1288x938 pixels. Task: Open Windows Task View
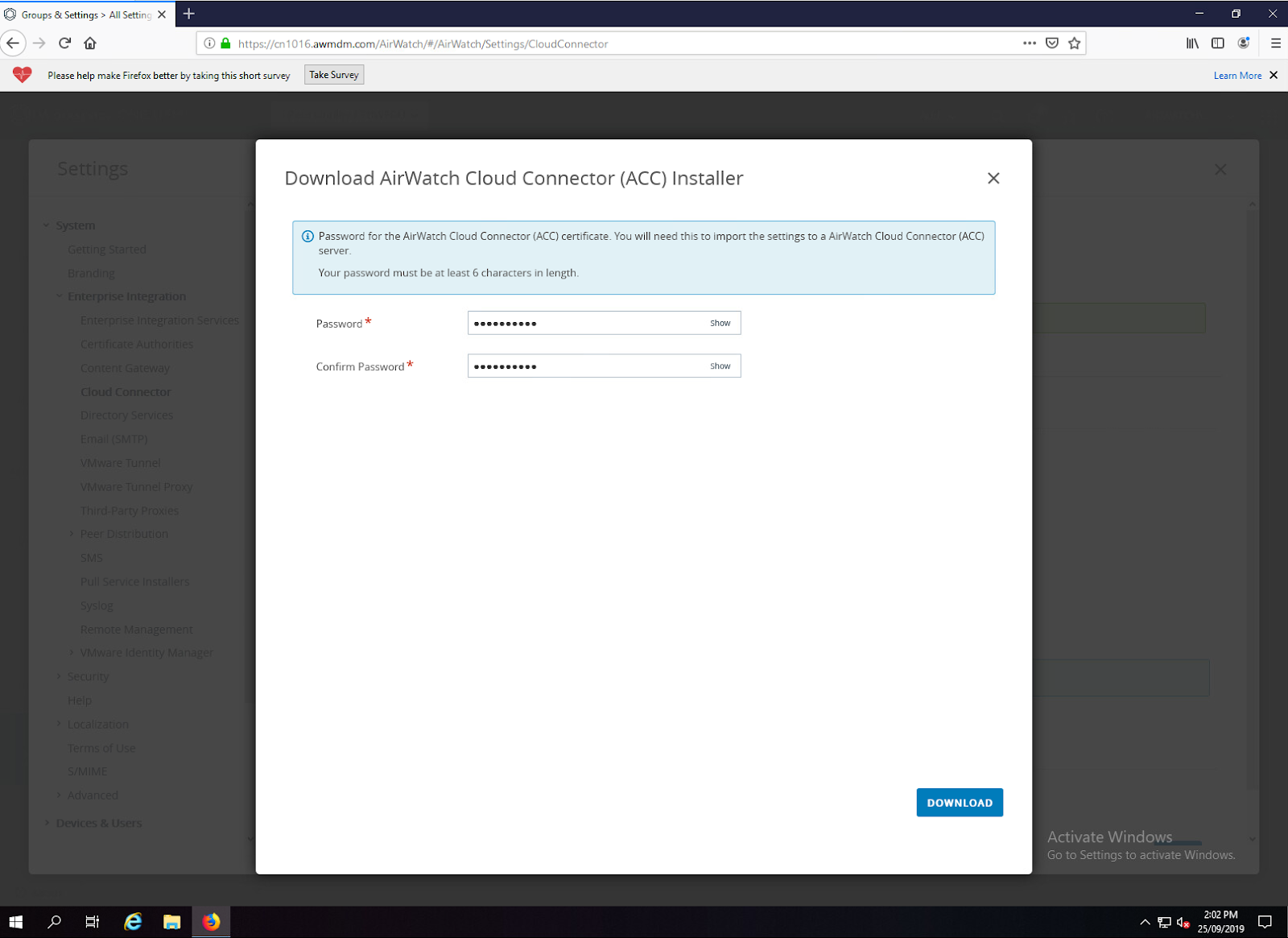click(93, 922)
